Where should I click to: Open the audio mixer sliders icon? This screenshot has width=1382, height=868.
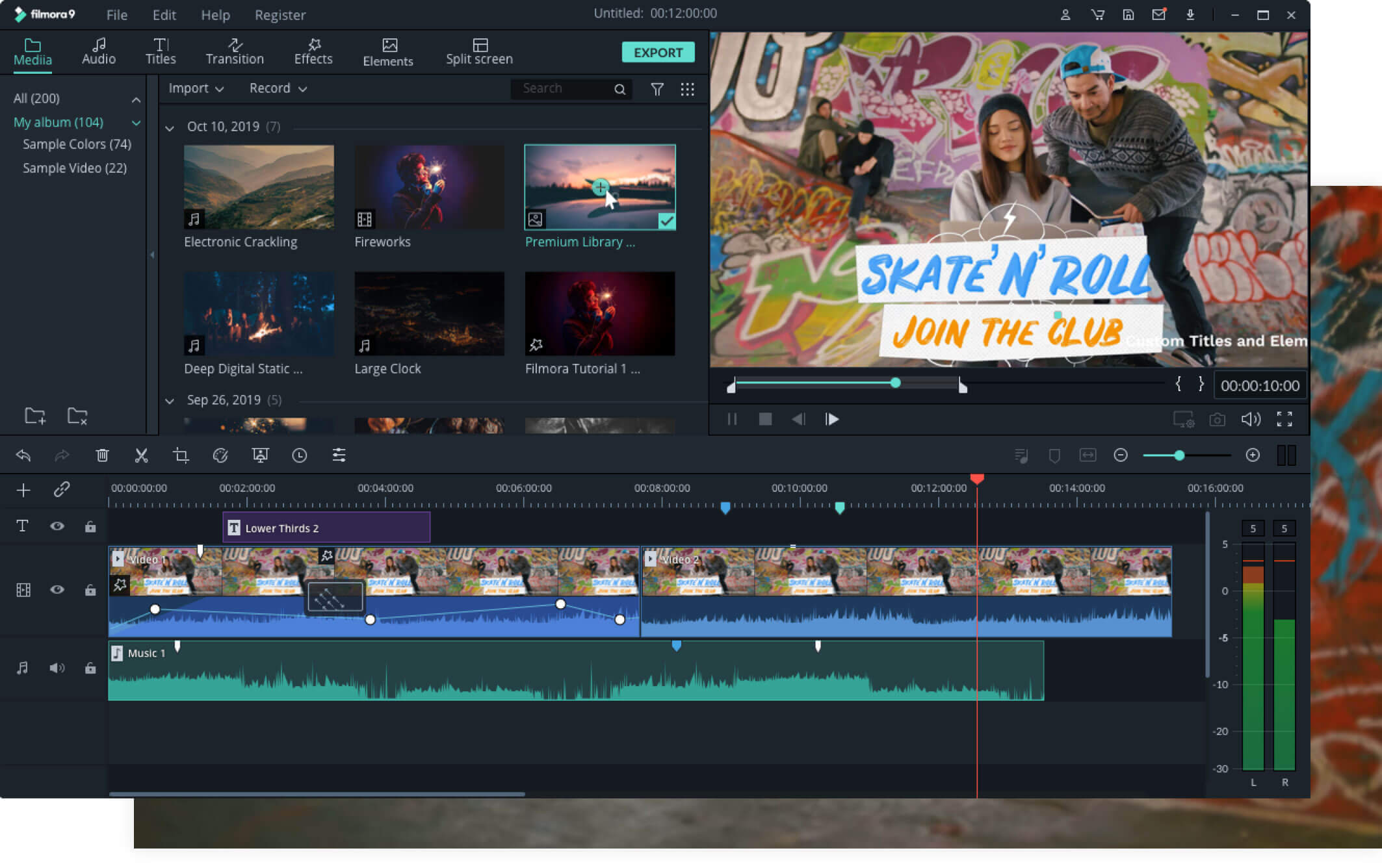(x=339, y=455)
